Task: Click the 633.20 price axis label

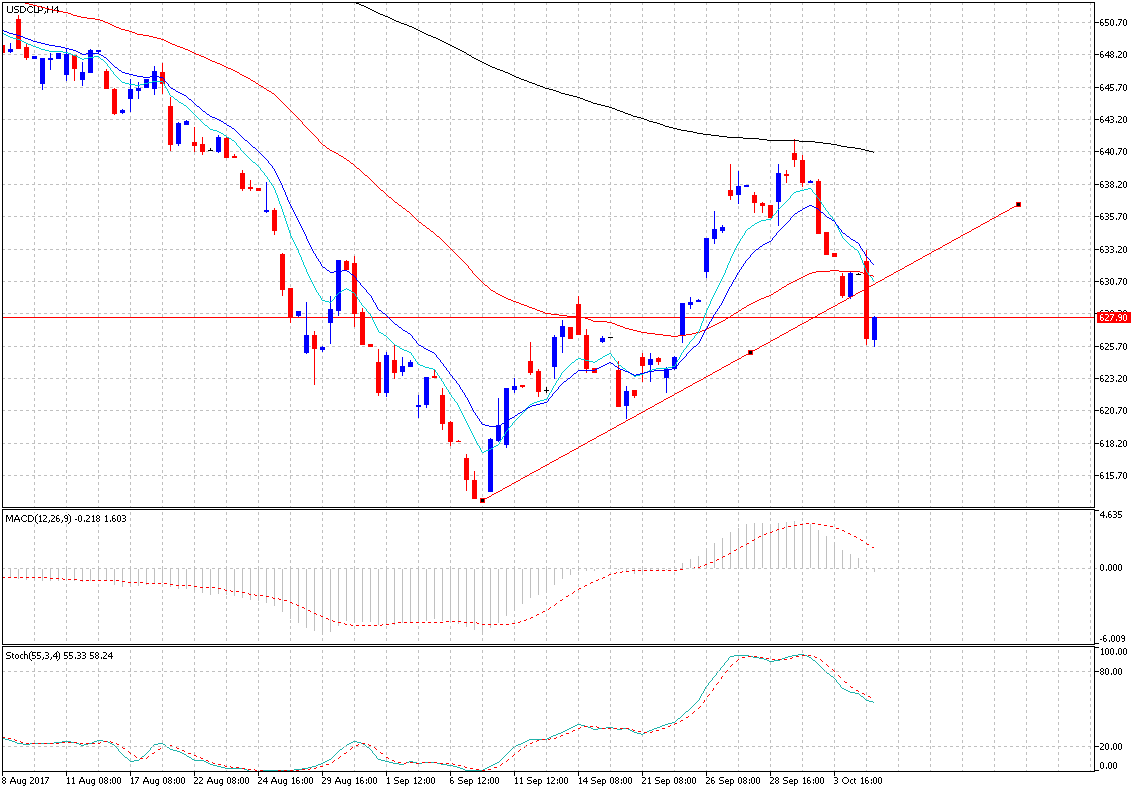Action: coord(1114,249)
